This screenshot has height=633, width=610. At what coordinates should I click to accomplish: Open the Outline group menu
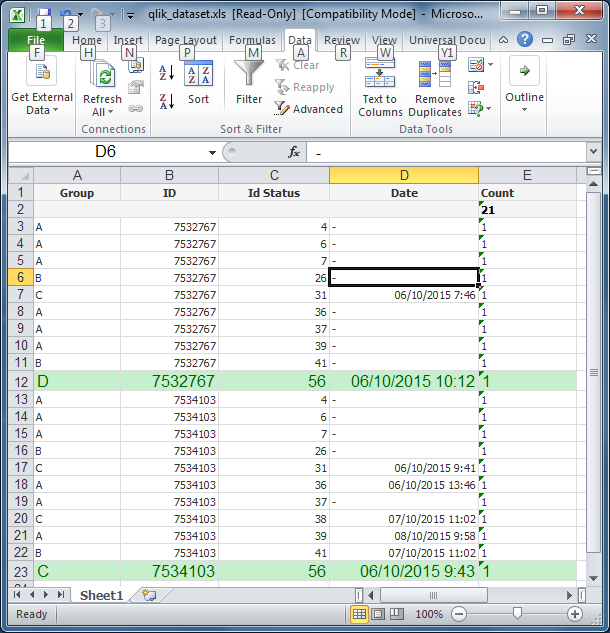pos(524,84)
